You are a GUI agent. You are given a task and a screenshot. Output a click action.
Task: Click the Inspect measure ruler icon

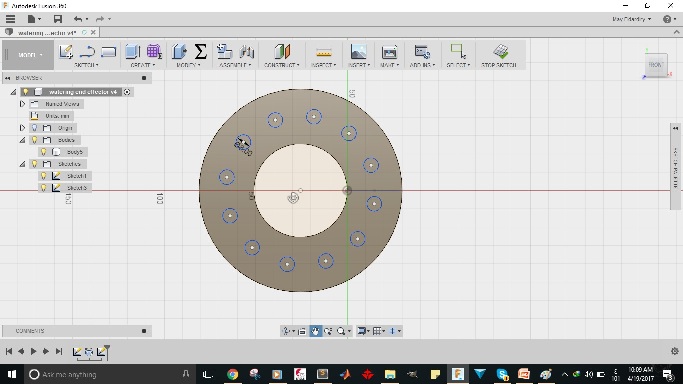[324, 53]
